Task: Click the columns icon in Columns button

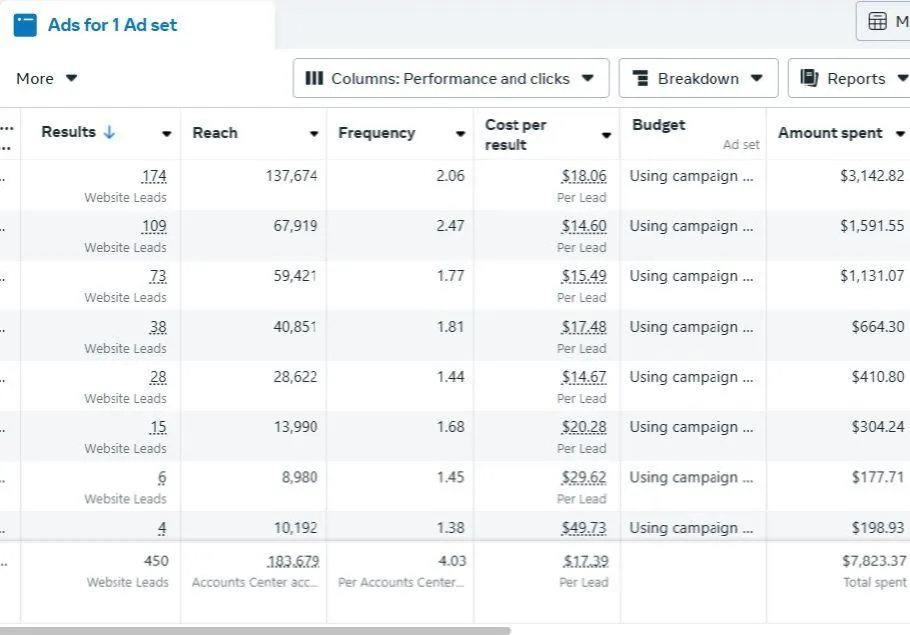Action: (x=314, y=78)
